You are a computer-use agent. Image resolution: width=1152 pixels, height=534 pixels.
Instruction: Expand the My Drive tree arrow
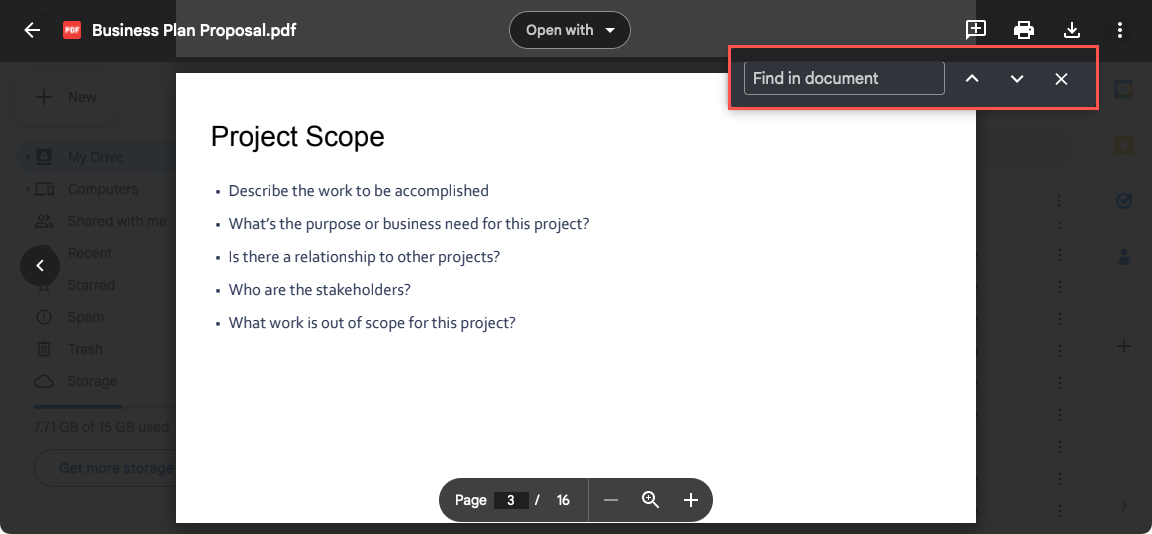[x=27, y=157]
